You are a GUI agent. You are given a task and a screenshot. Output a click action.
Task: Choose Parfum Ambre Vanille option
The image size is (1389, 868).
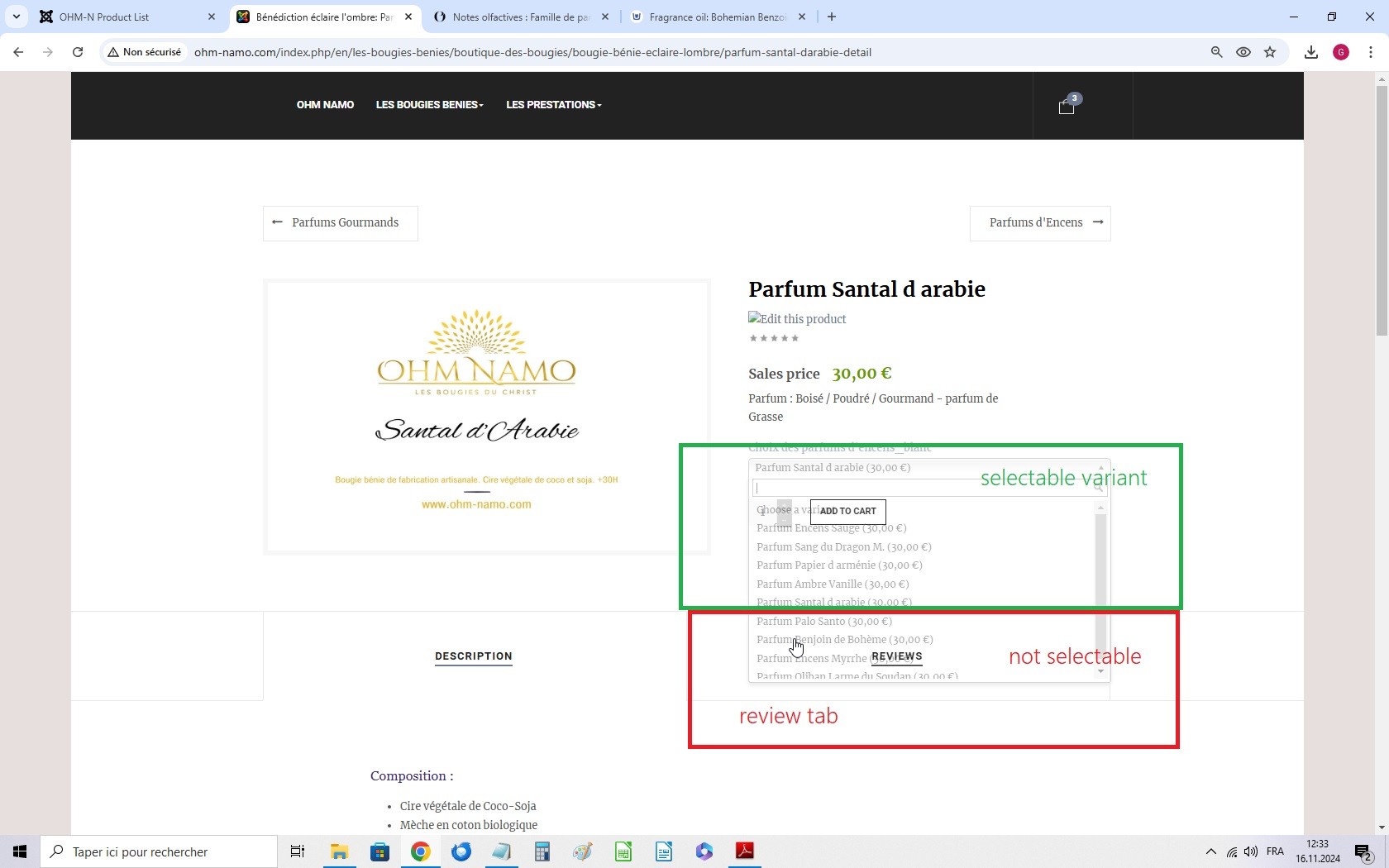point(833,584)
